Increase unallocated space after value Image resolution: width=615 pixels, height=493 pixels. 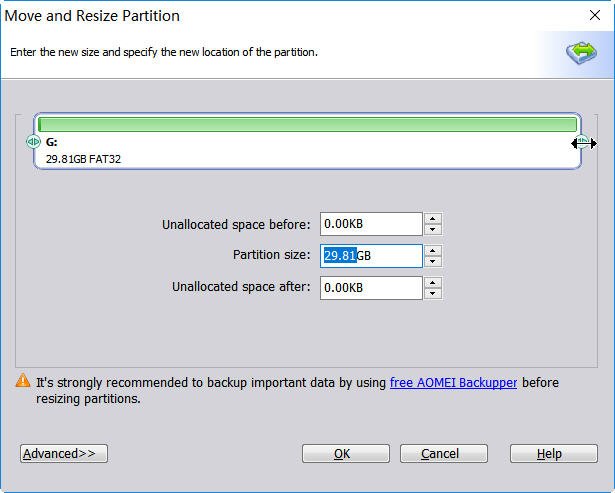tap(432, 282)
